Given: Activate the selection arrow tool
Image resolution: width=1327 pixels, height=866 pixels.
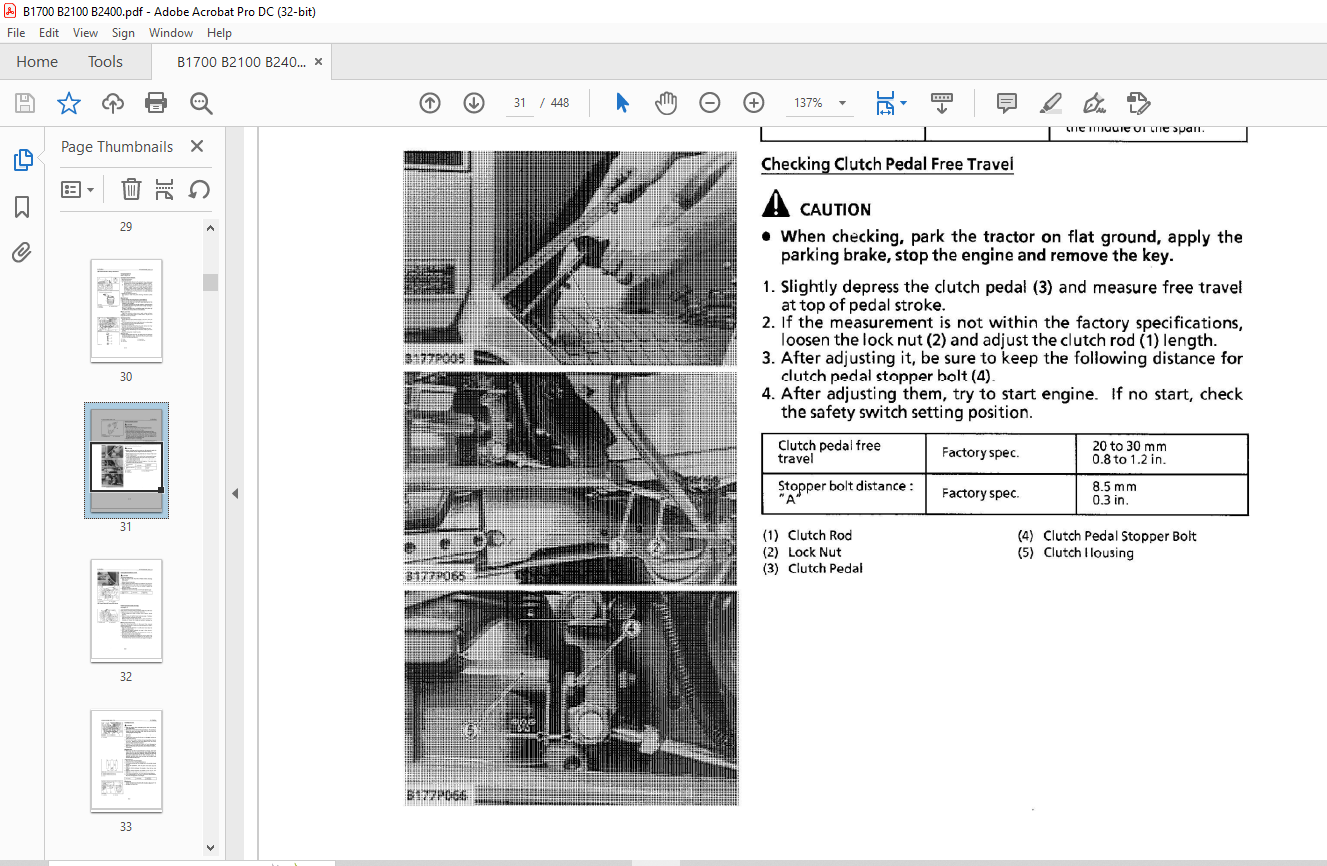Looking at the screenshot, I should (622, 103).
